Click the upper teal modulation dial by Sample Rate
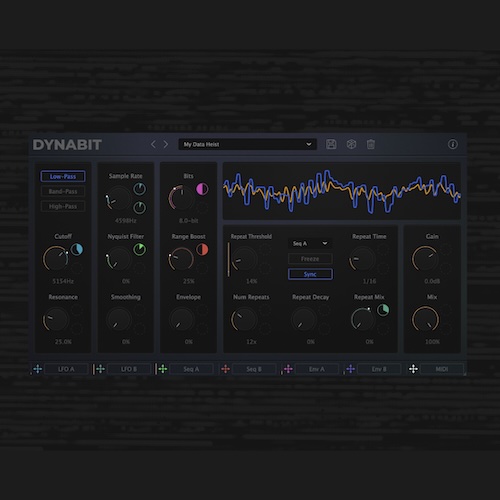The width and height of the screenshot is (500, 500). [x=140, y=189]
